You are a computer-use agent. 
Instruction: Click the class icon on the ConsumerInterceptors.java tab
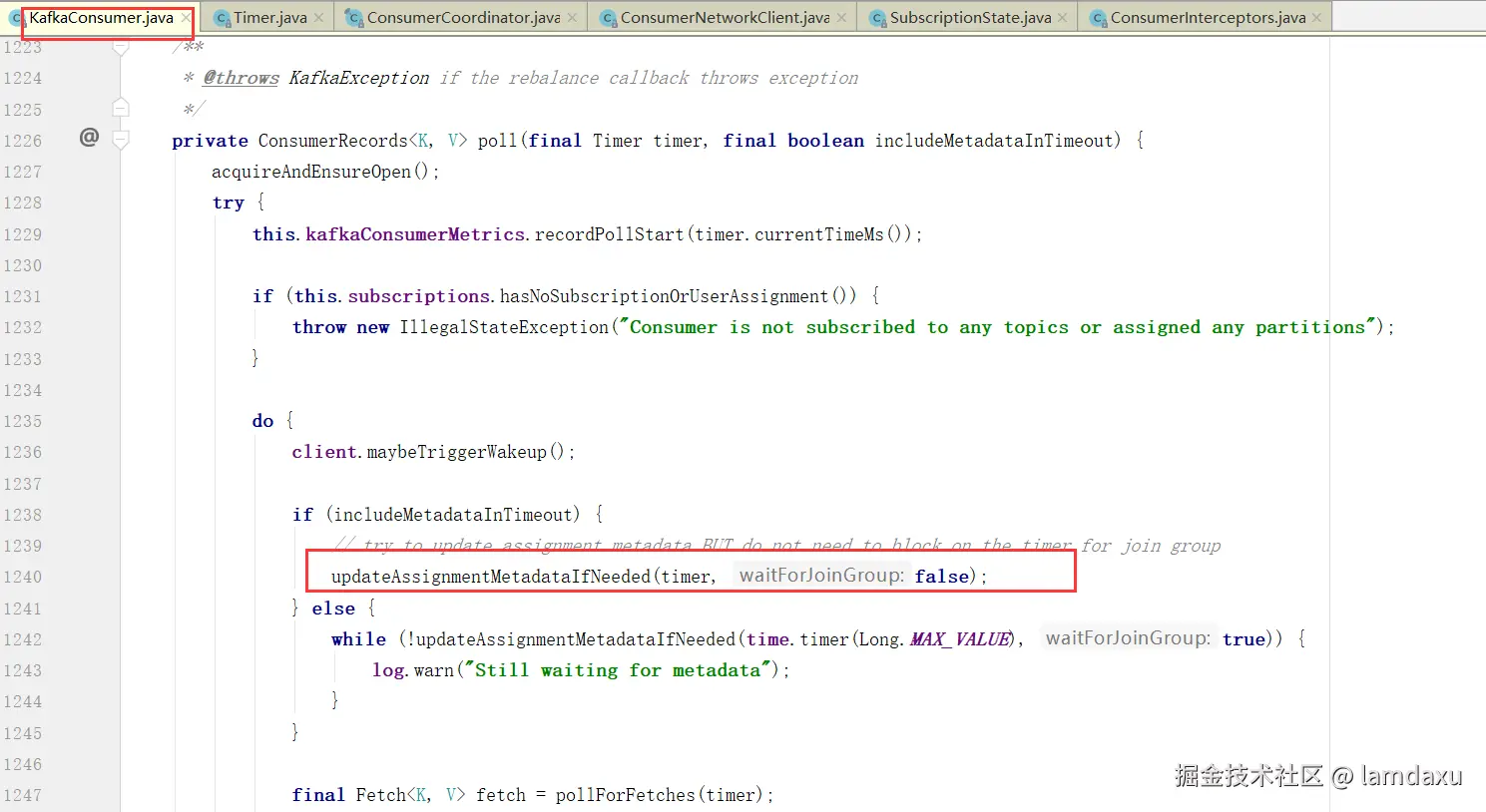coord(1099,18)
